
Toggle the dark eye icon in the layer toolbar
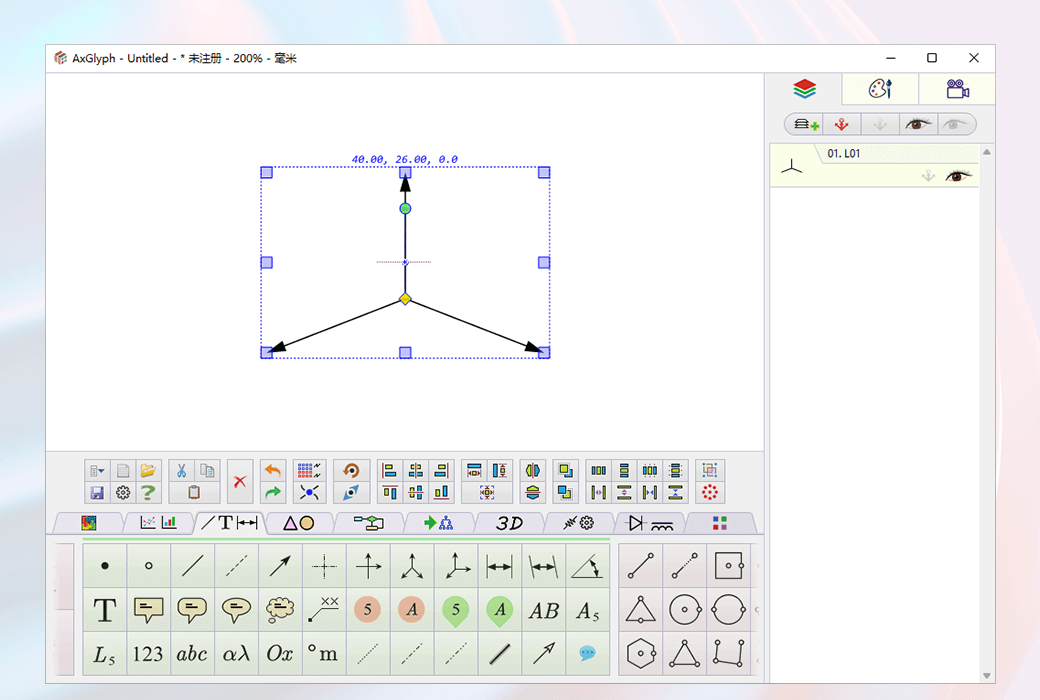pos(917,124)
